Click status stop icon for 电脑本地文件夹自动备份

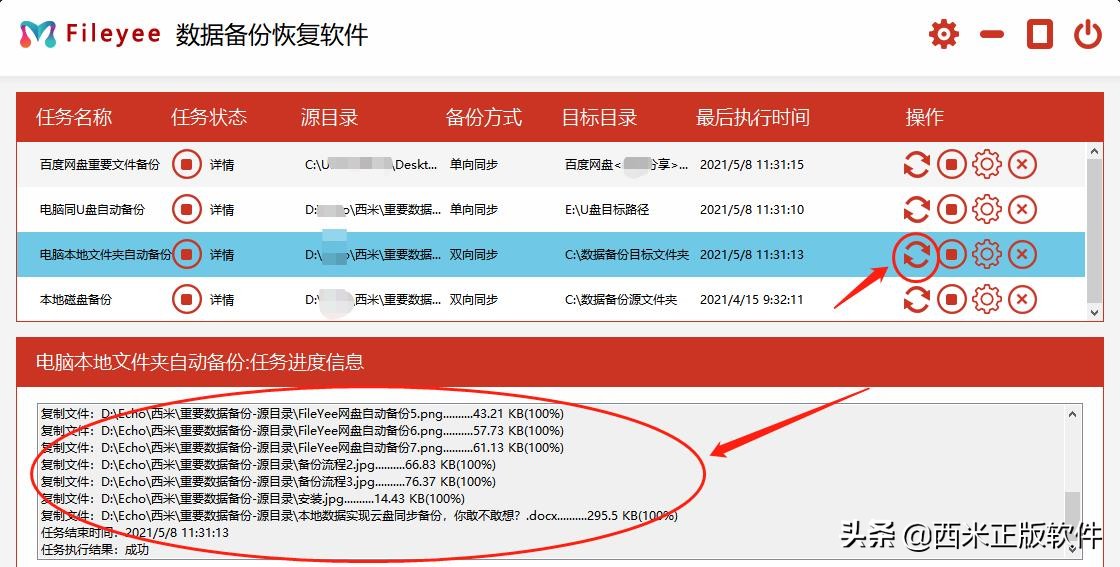tap(186, 254)
